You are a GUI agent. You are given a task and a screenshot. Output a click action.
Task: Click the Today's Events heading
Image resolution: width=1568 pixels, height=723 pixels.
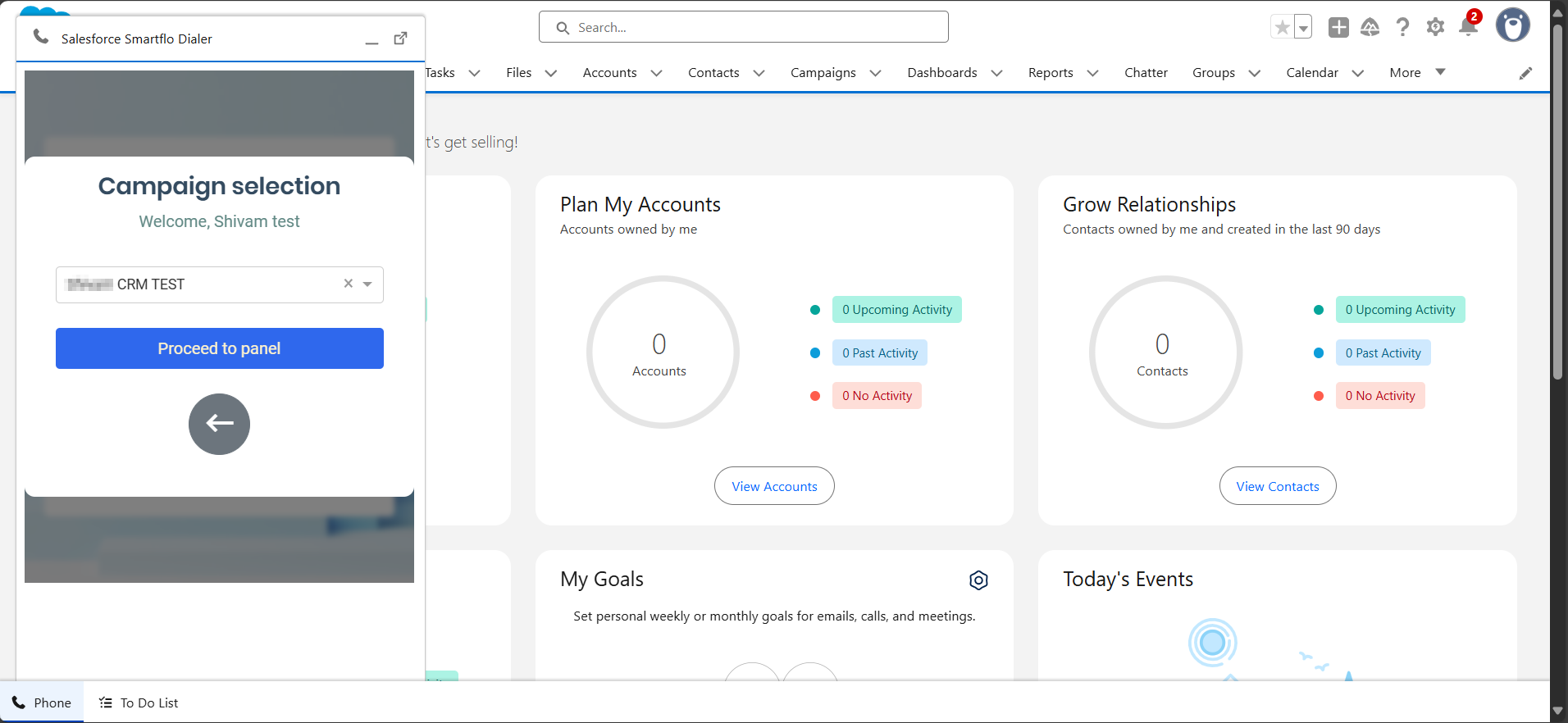(1128, 579)
